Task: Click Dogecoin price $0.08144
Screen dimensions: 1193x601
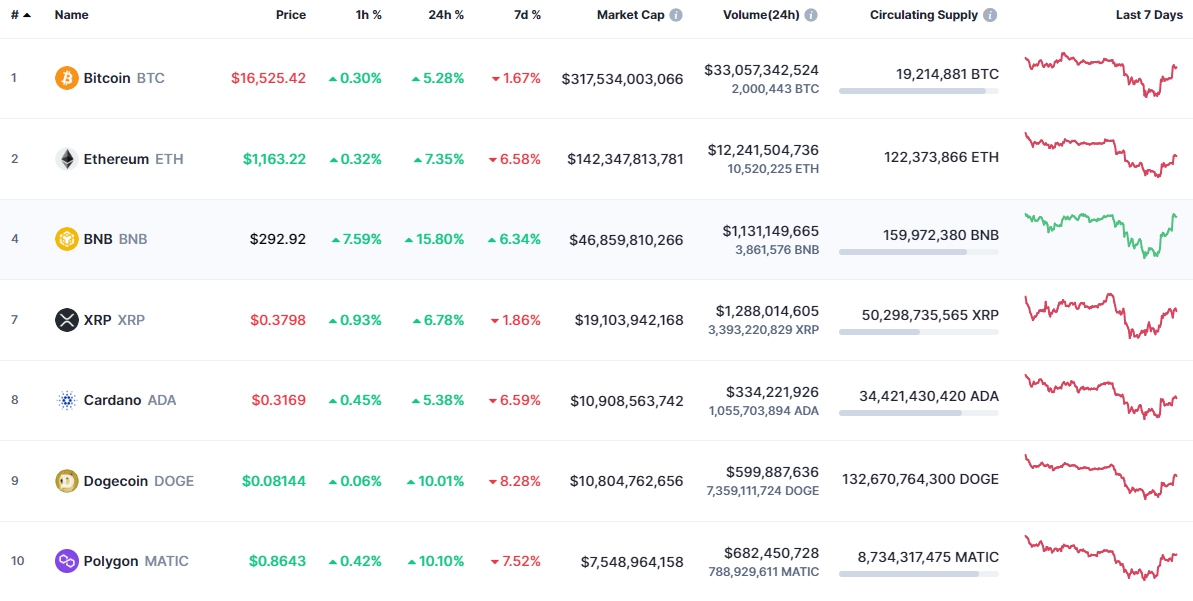Action: tap(274, 481)
